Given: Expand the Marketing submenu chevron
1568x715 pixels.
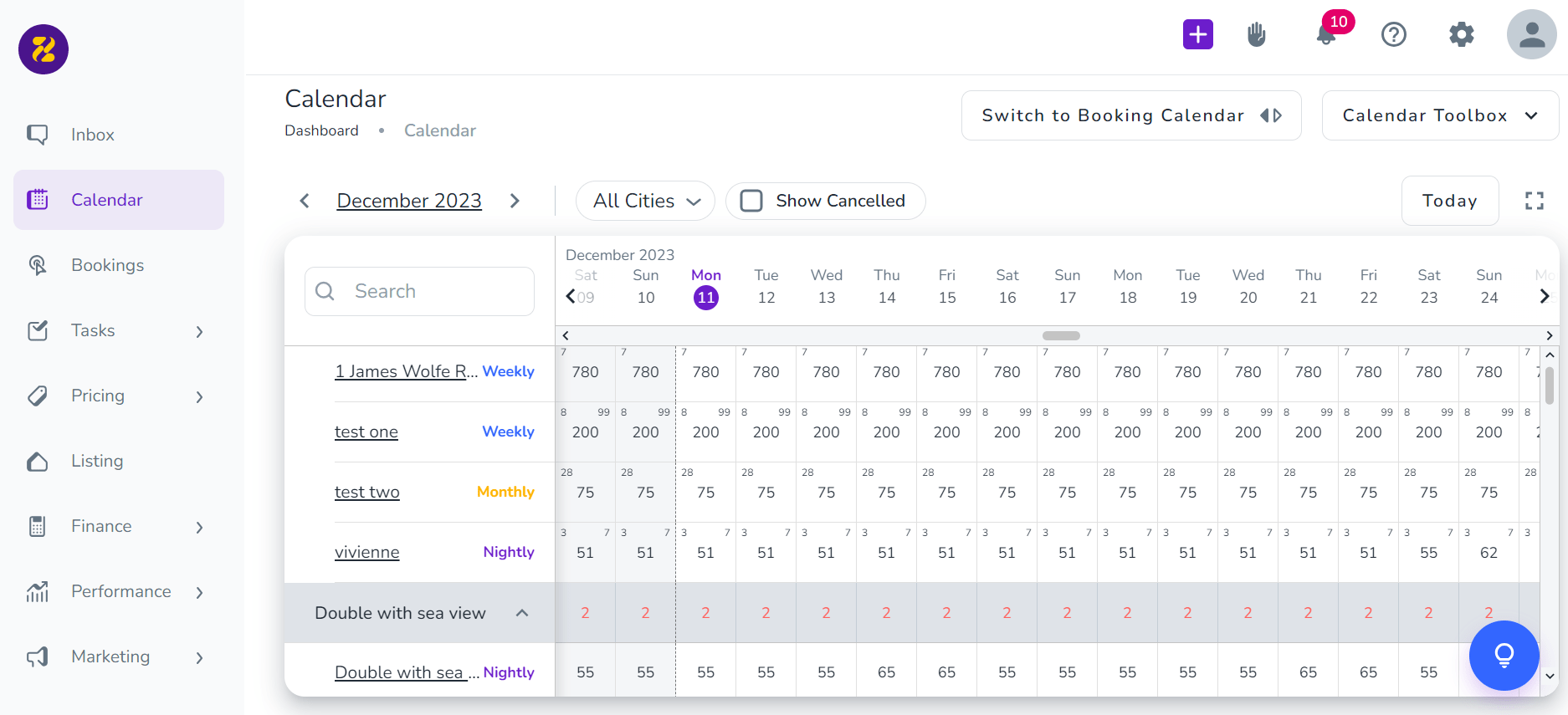Looking at the screenshot, I should [199, 658].
